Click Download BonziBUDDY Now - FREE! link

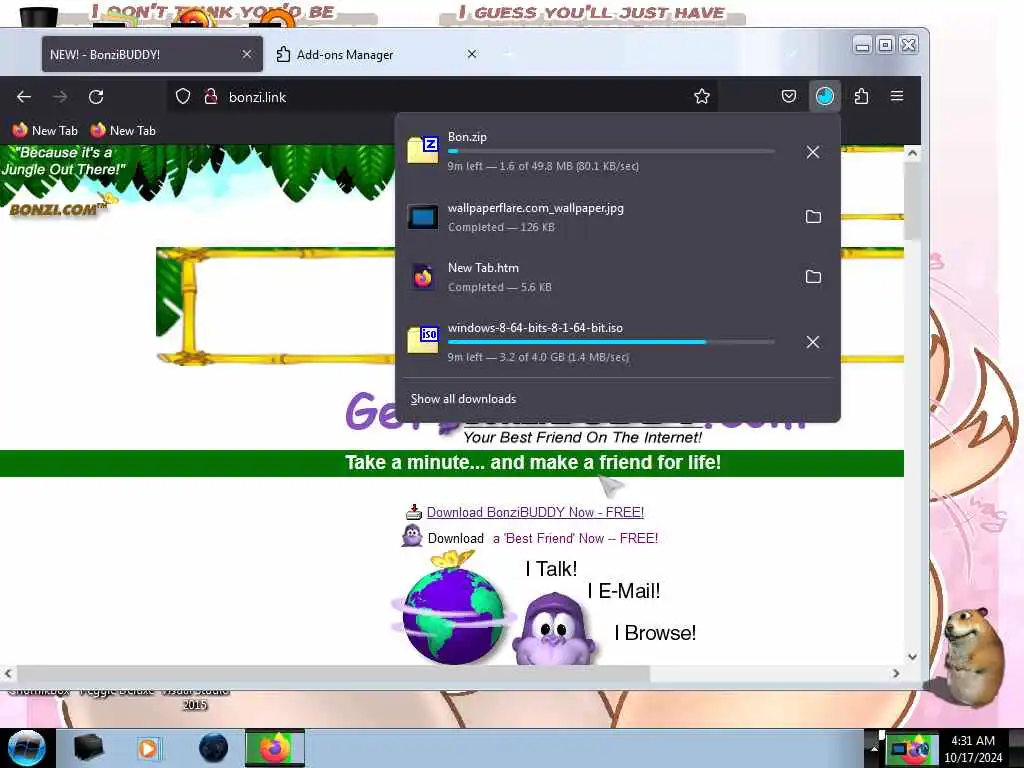[x=536, y=513]
